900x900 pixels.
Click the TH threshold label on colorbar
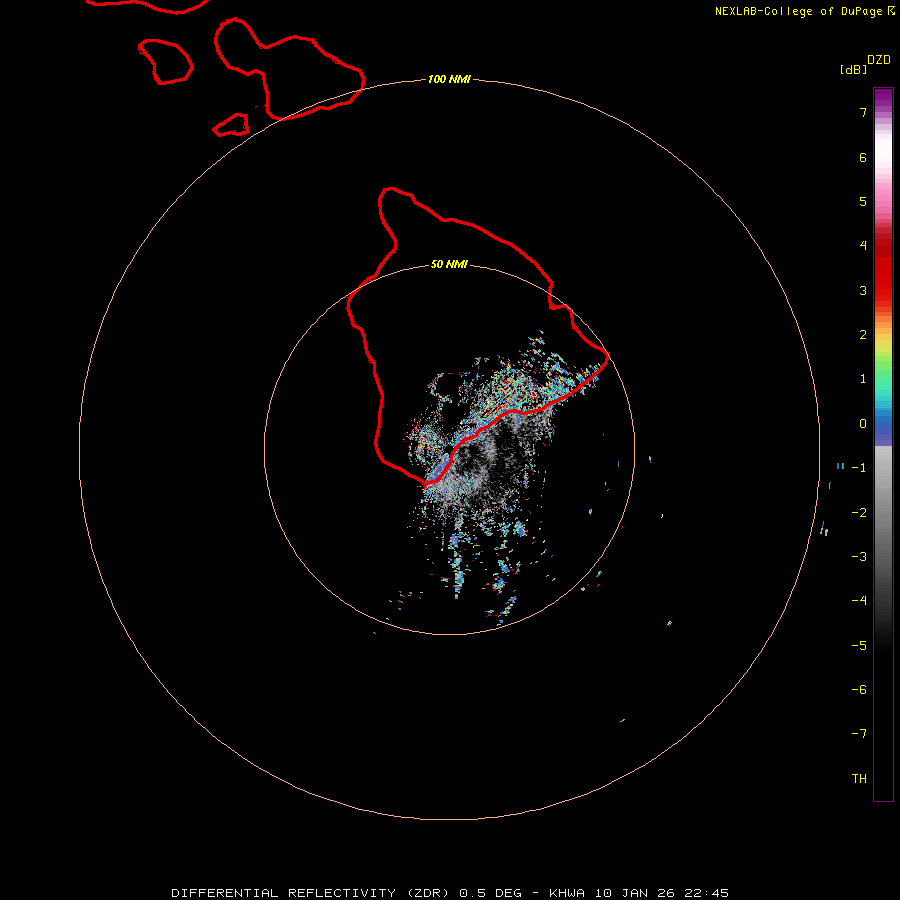click(859, 779)
